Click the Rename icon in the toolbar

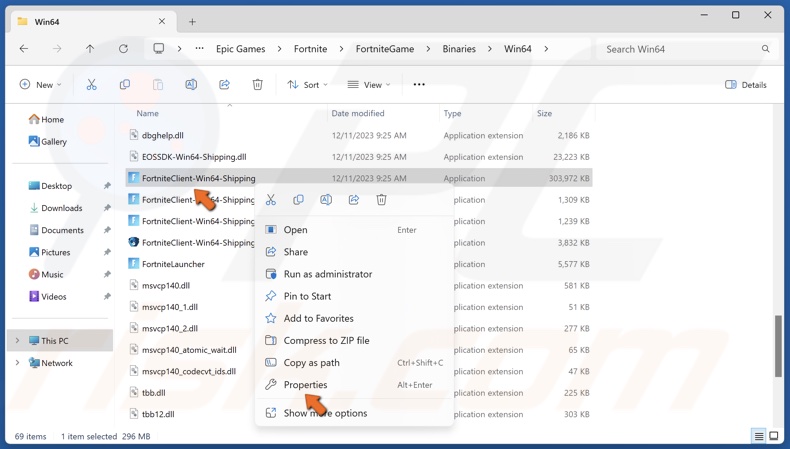(x=191, y=85)
